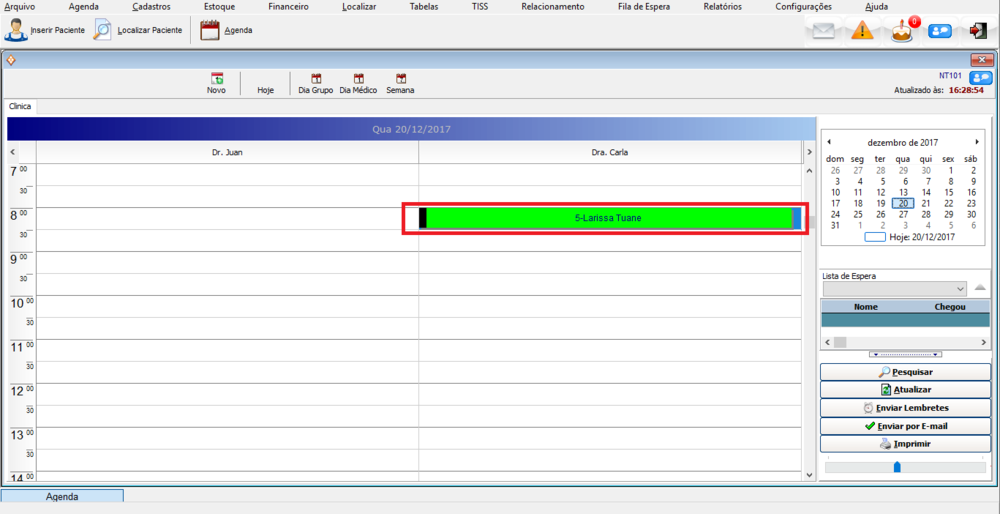Go to next month in calendar
1000x514 pixels.
[977, 142]
